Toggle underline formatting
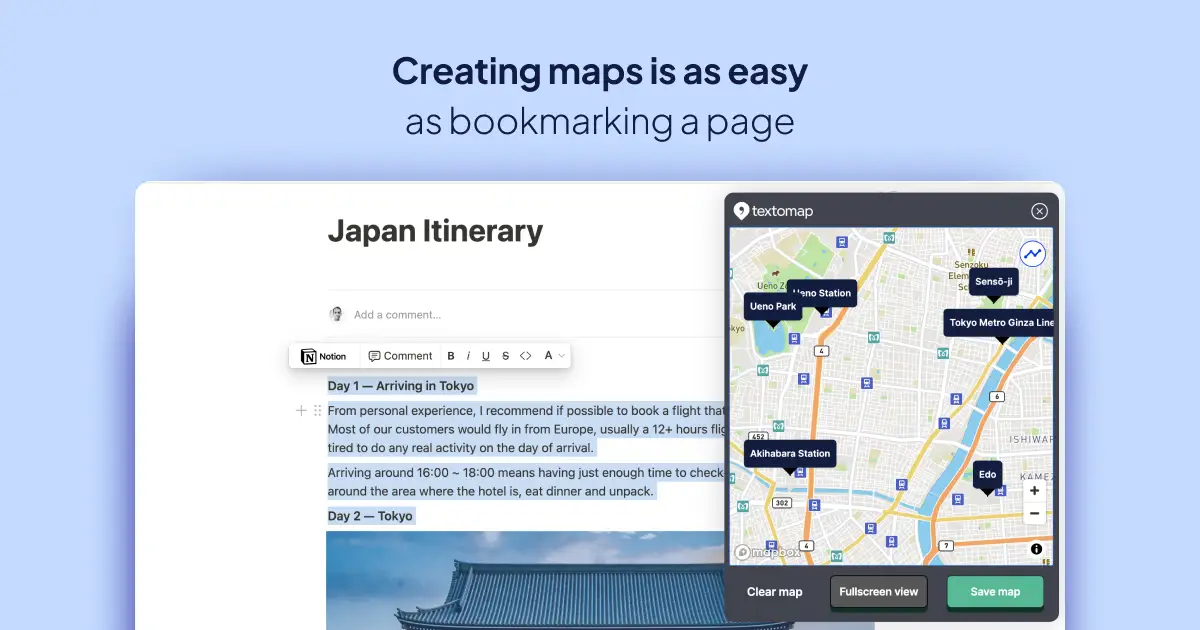Screen dimensions: 1200x630 click(486, 356)
